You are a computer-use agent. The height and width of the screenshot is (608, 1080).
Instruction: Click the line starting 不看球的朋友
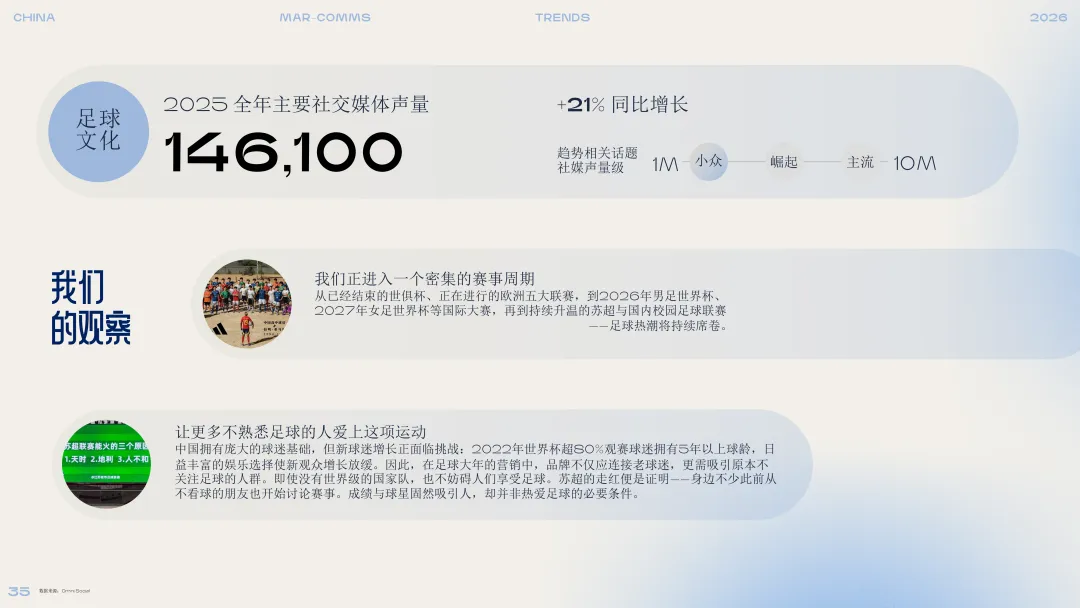[407, 494]
